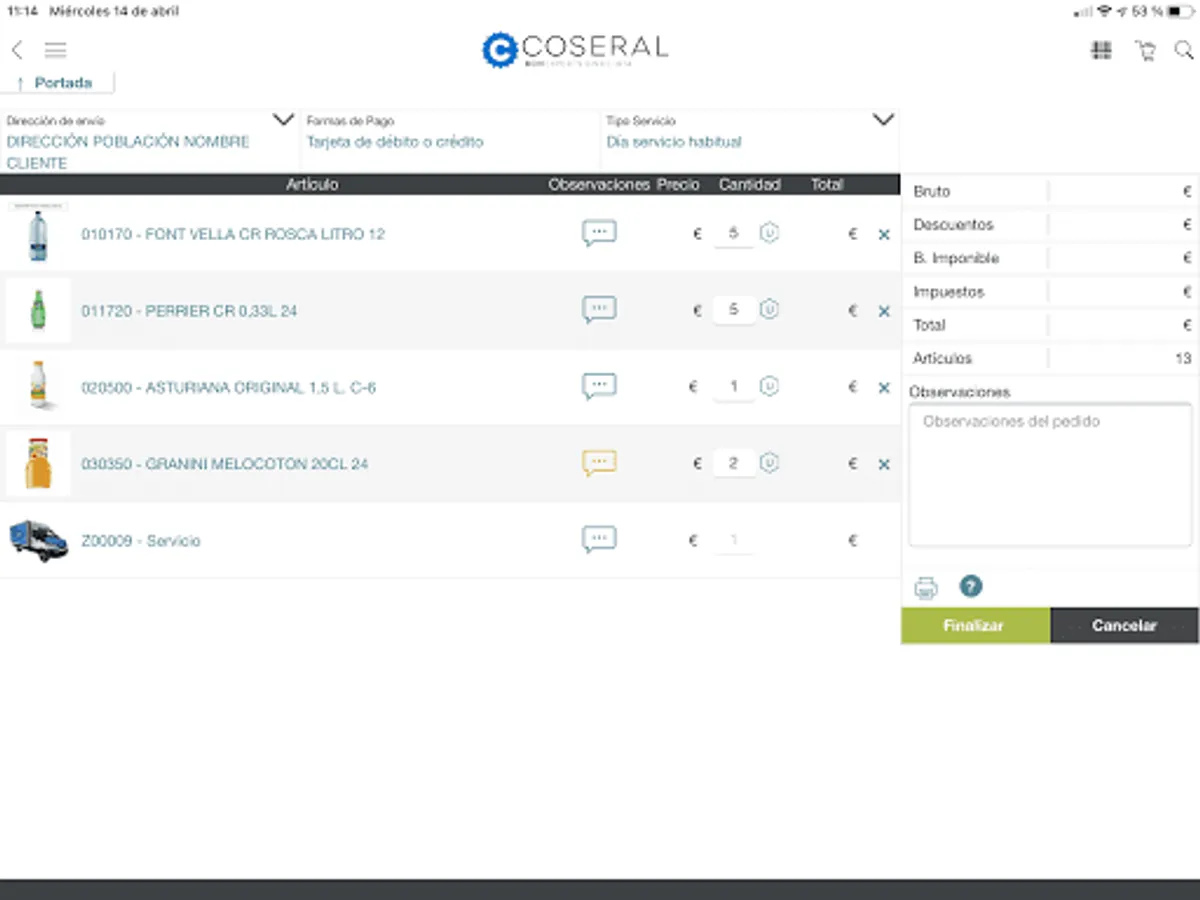Viewport: 1200px width, 900px height.
Task: Remove PERRIER from the order
Action: 884,311
